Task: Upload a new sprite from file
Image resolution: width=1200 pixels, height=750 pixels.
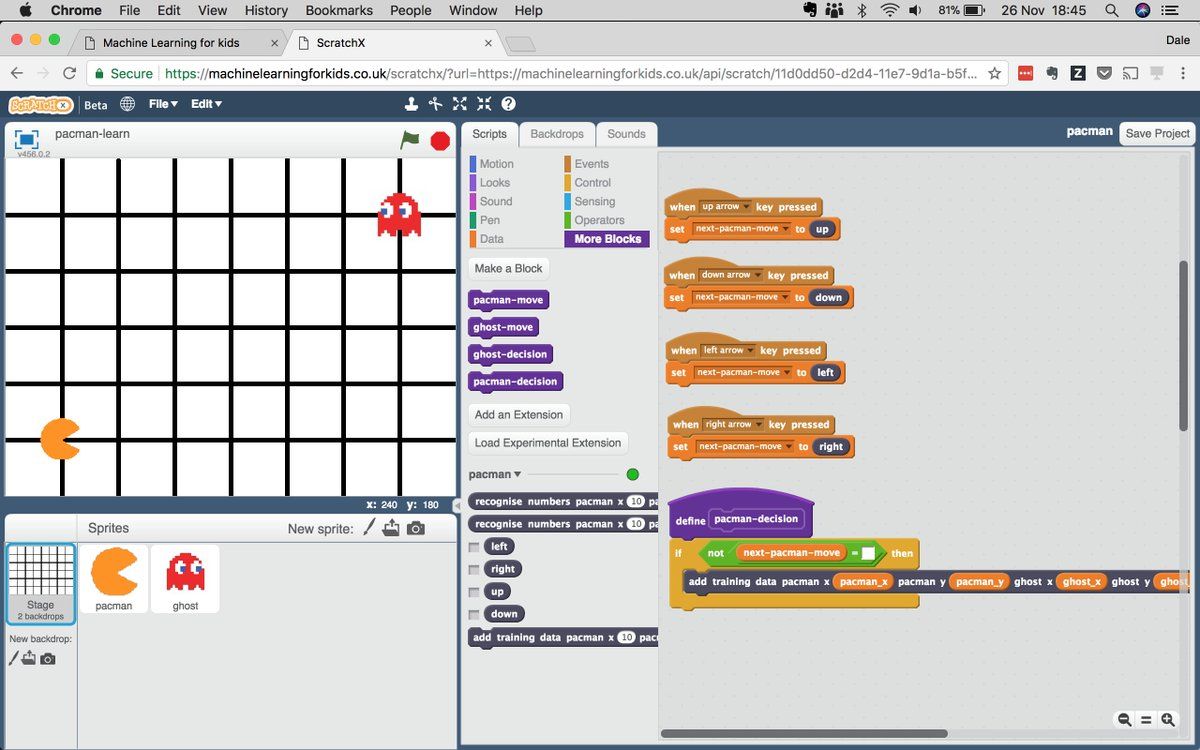Action: (391, 528)
